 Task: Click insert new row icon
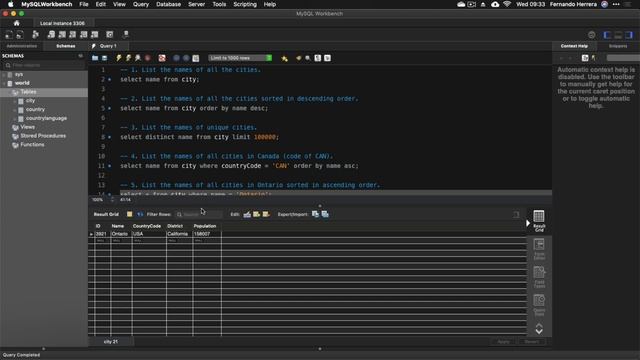pos(256,214)
